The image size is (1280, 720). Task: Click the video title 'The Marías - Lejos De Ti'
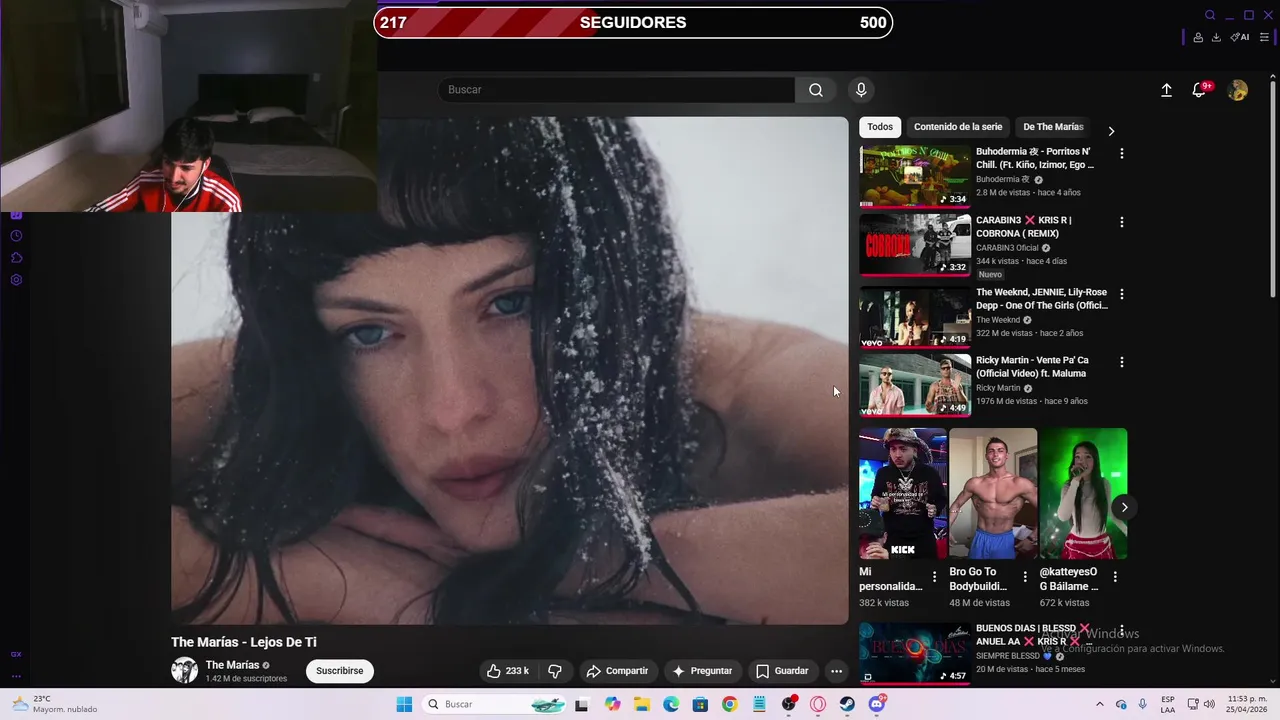coord(244,642)
